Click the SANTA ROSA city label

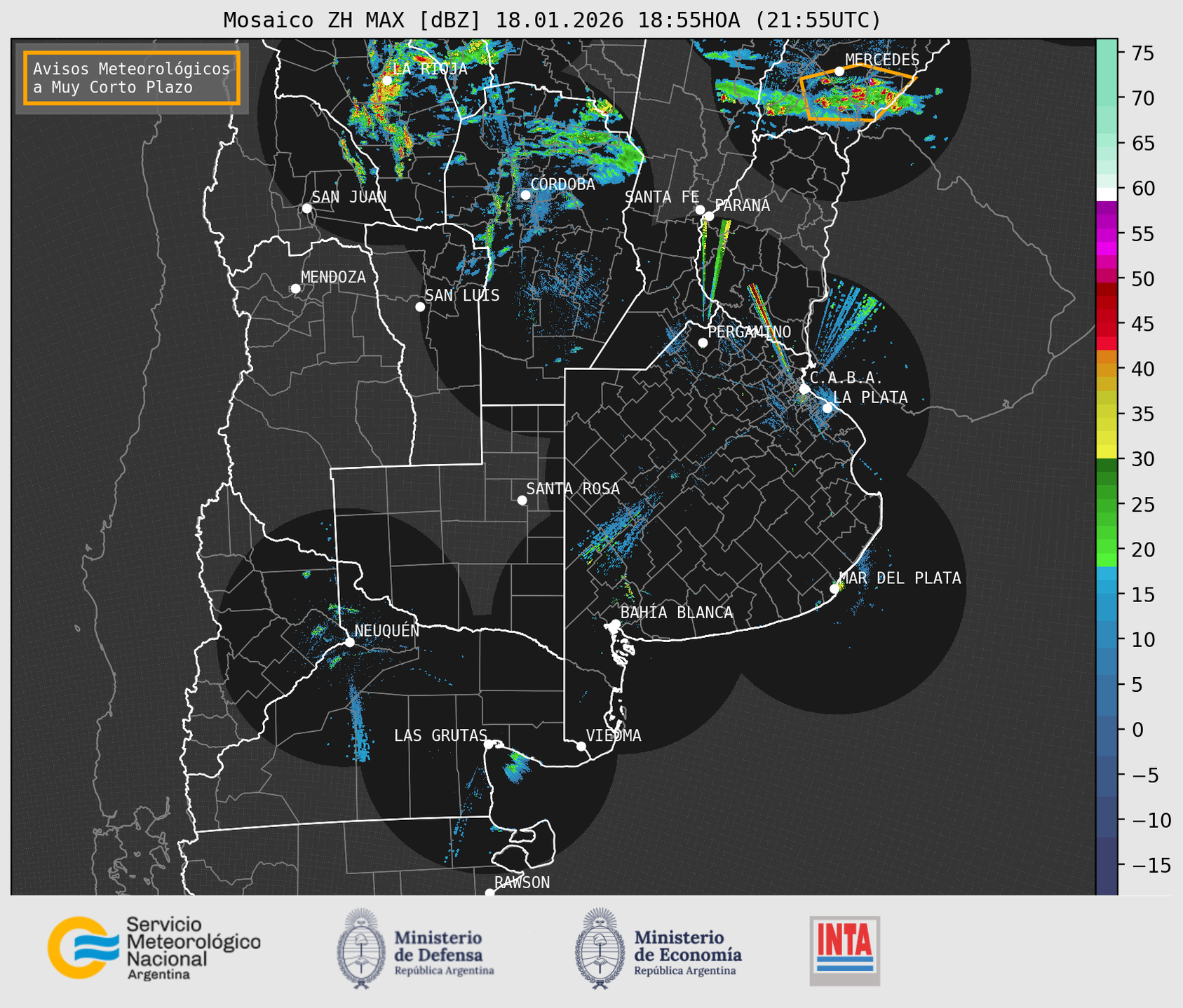(573, 489)
